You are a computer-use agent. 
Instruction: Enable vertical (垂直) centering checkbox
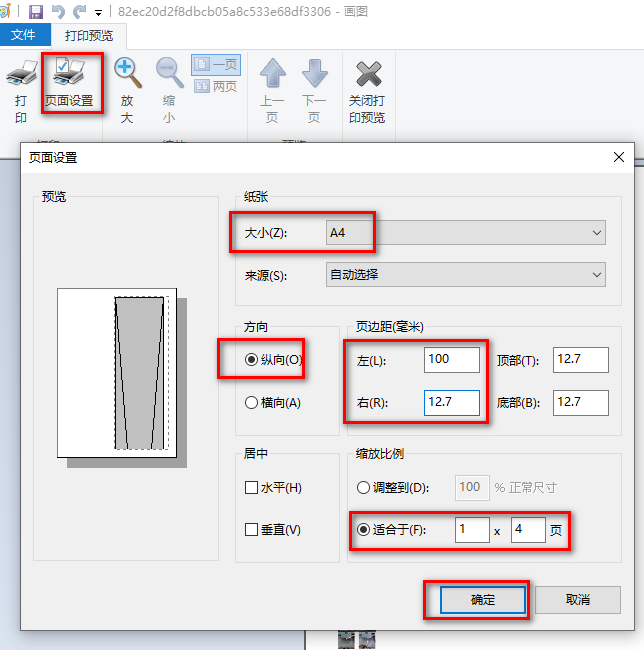(x=252, y=529)
